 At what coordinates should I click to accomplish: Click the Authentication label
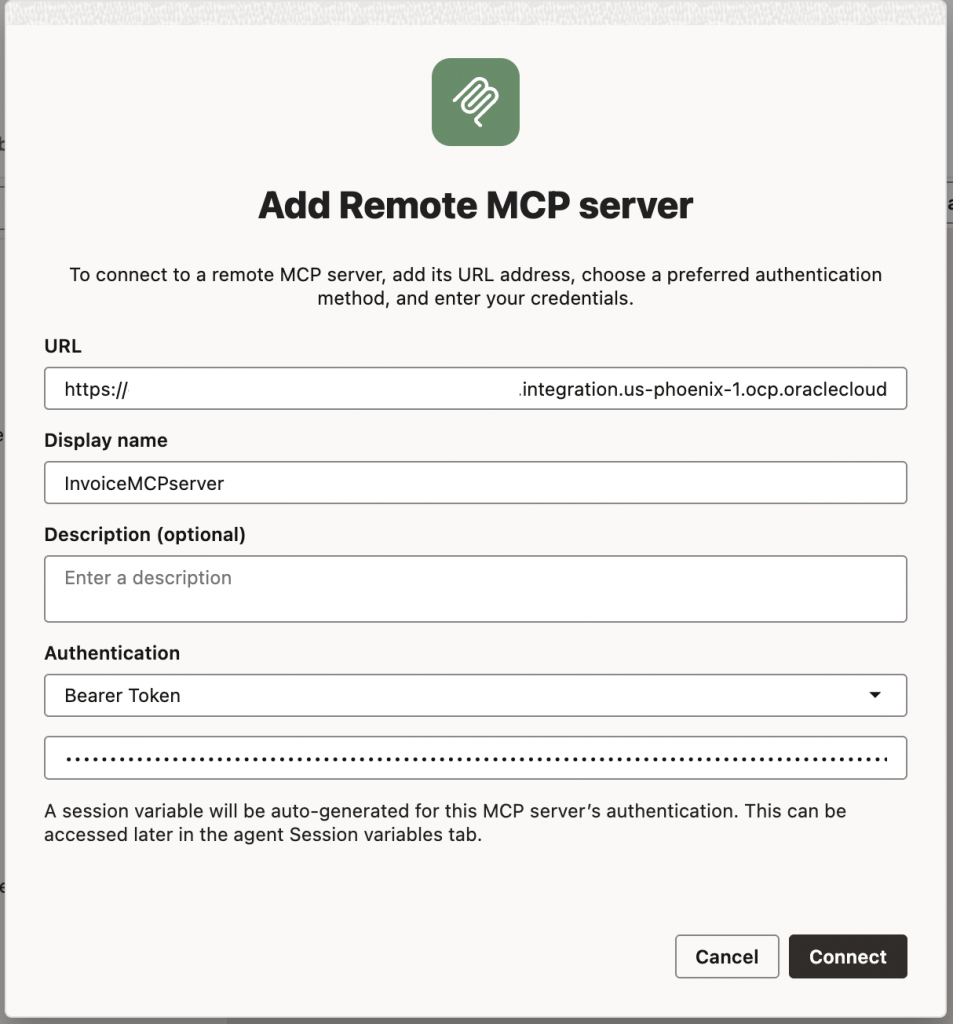(112, 653)
